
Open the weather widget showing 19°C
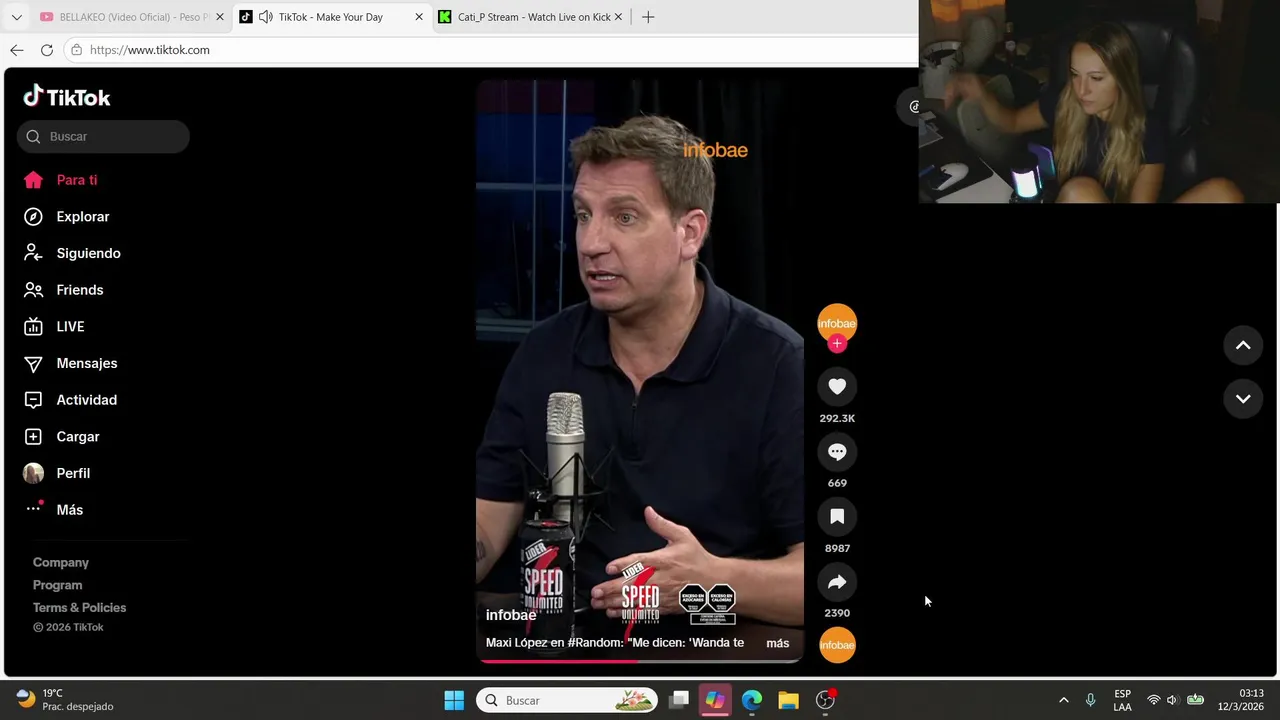[x=66, y=700]
